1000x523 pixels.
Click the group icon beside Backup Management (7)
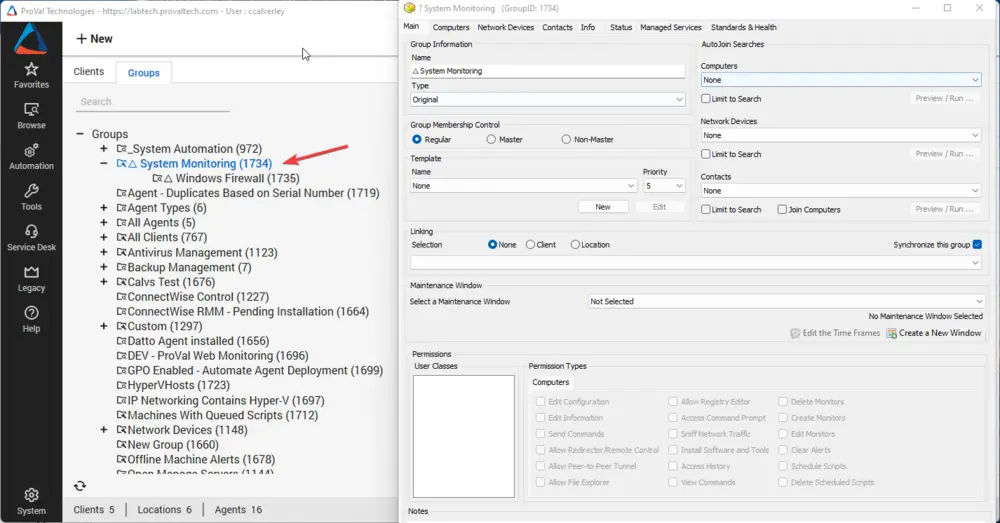(x=122, y=267)
